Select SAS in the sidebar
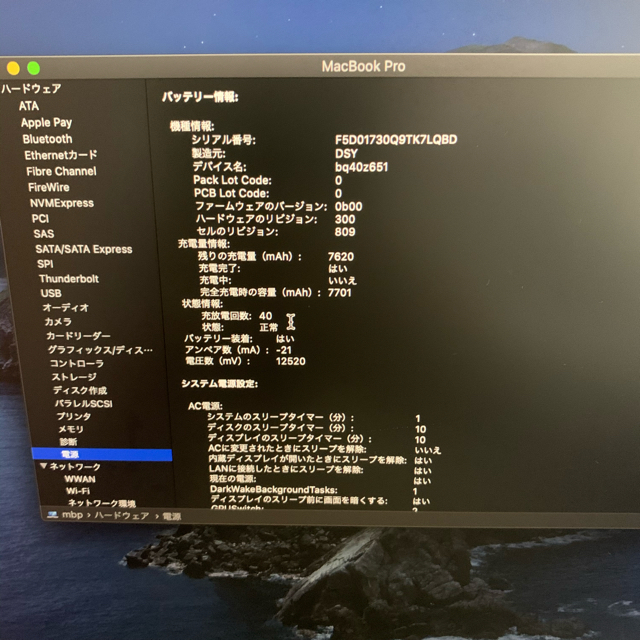 tap(44, 234)
